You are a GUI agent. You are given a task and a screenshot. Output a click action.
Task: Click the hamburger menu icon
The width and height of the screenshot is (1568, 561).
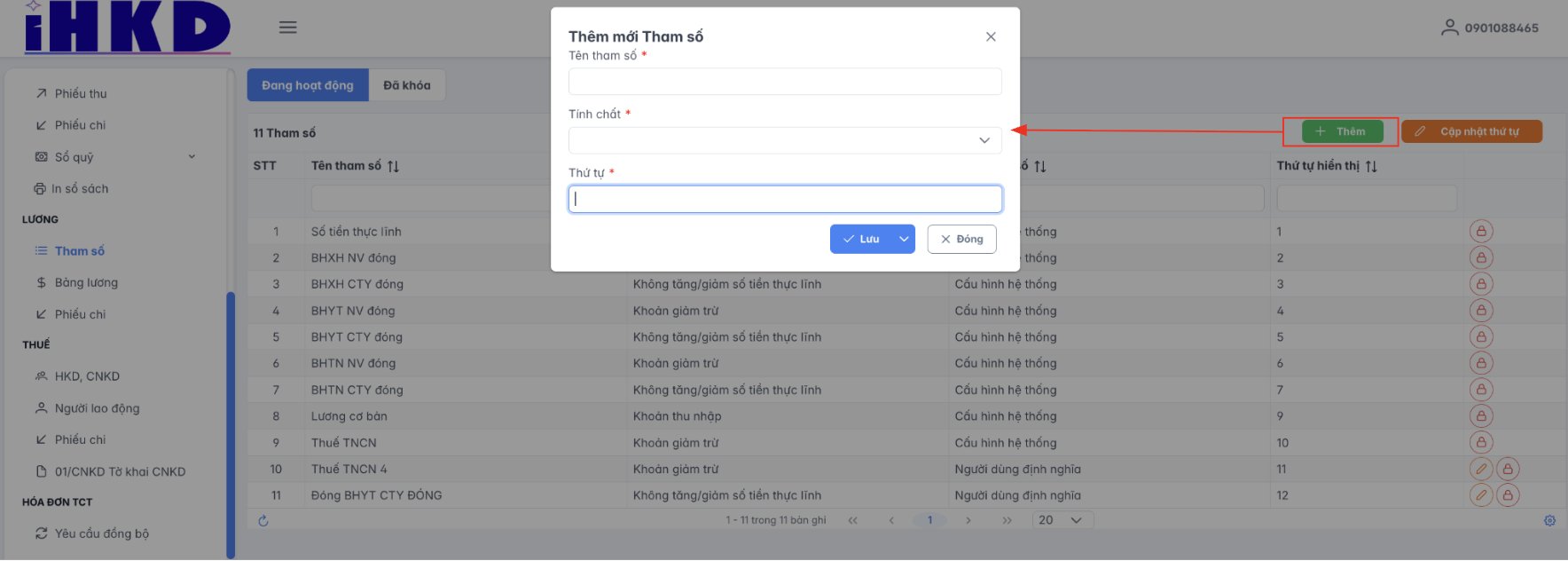pyautogui.click(x=288, y=28)
